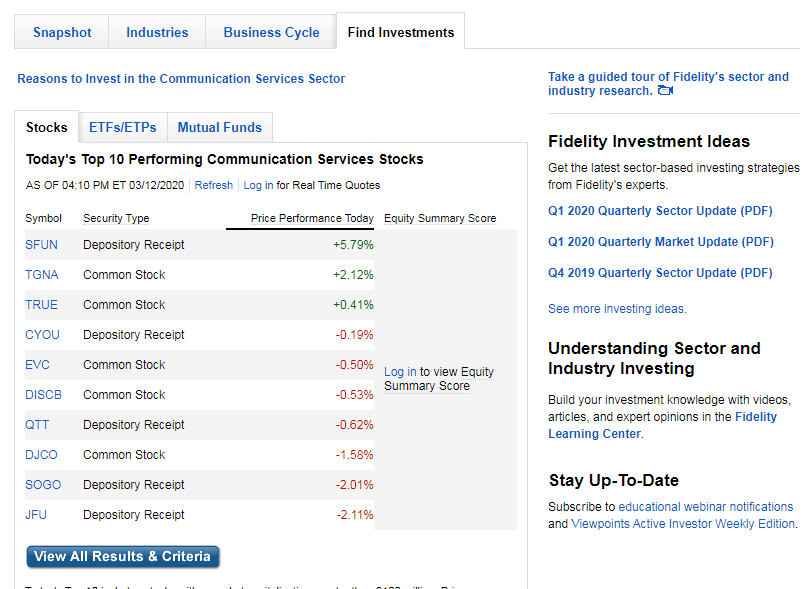
Task: Click the -0.19% value in CYOU row
Action: click(355, 335)
